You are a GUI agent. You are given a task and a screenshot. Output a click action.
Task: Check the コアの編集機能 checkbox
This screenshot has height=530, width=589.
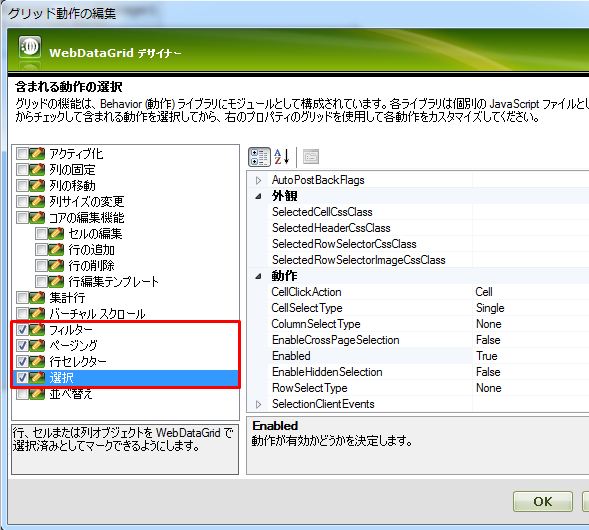[x=22, y=217]
